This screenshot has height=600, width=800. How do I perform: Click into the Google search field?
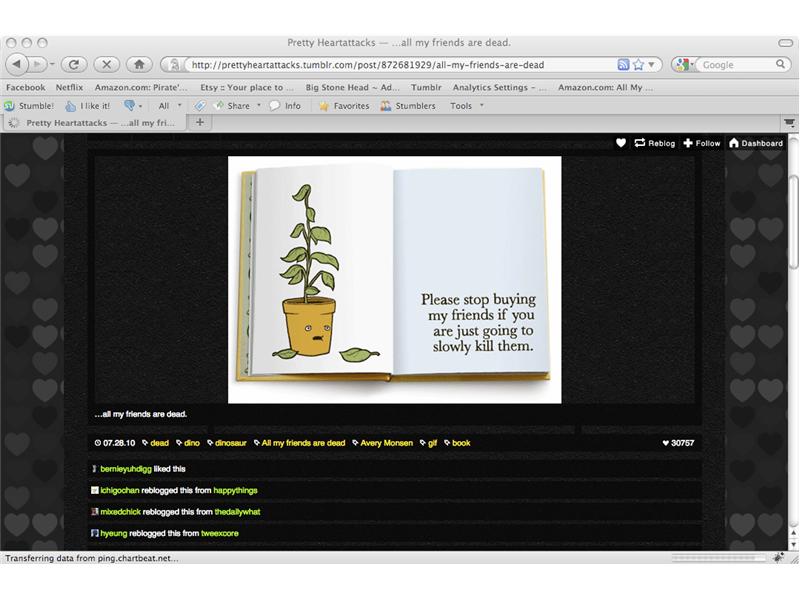pyautogui.click(x=736, y=65)
